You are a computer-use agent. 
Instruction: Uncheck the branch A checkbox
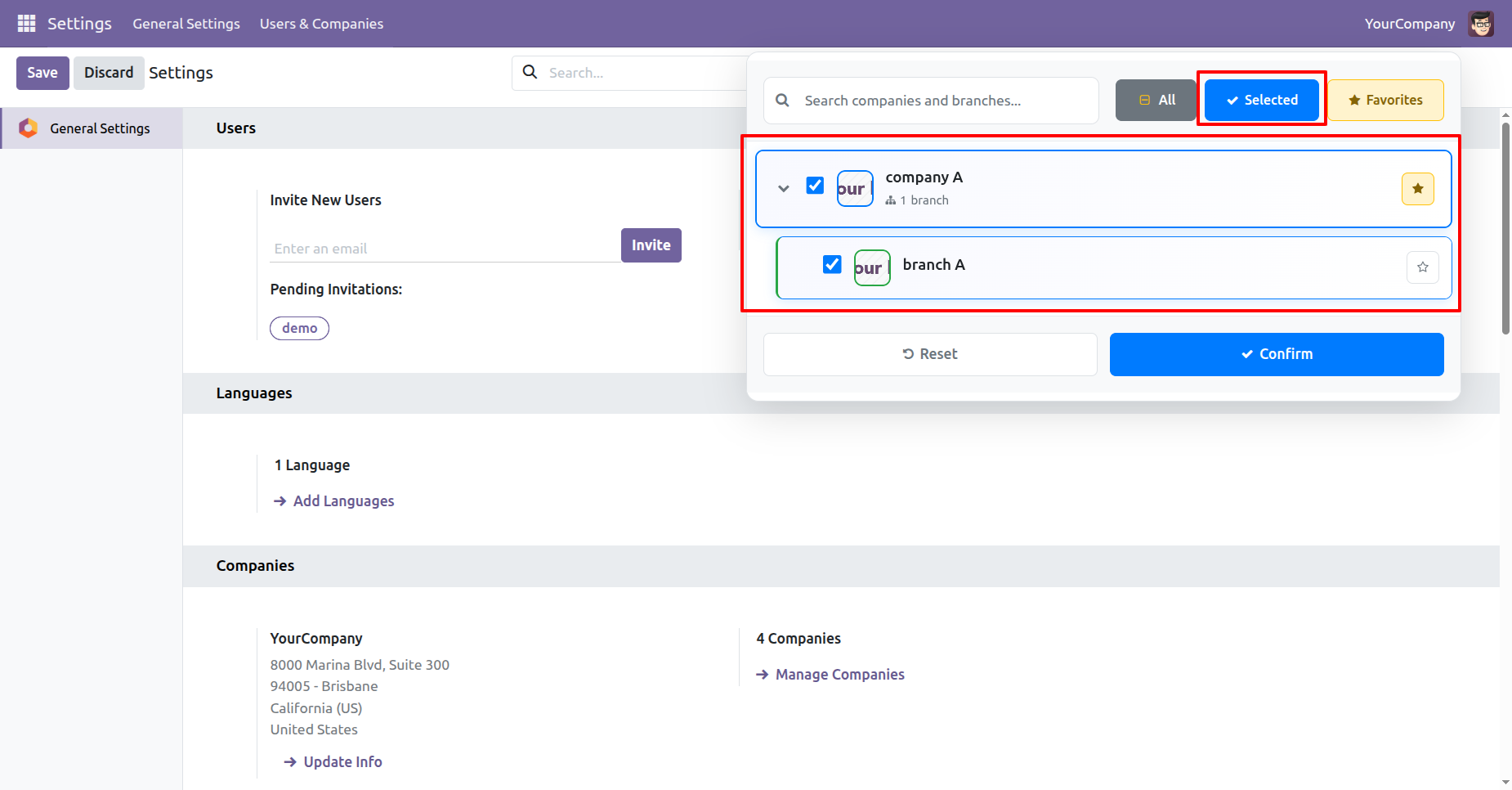click(832, 264)
